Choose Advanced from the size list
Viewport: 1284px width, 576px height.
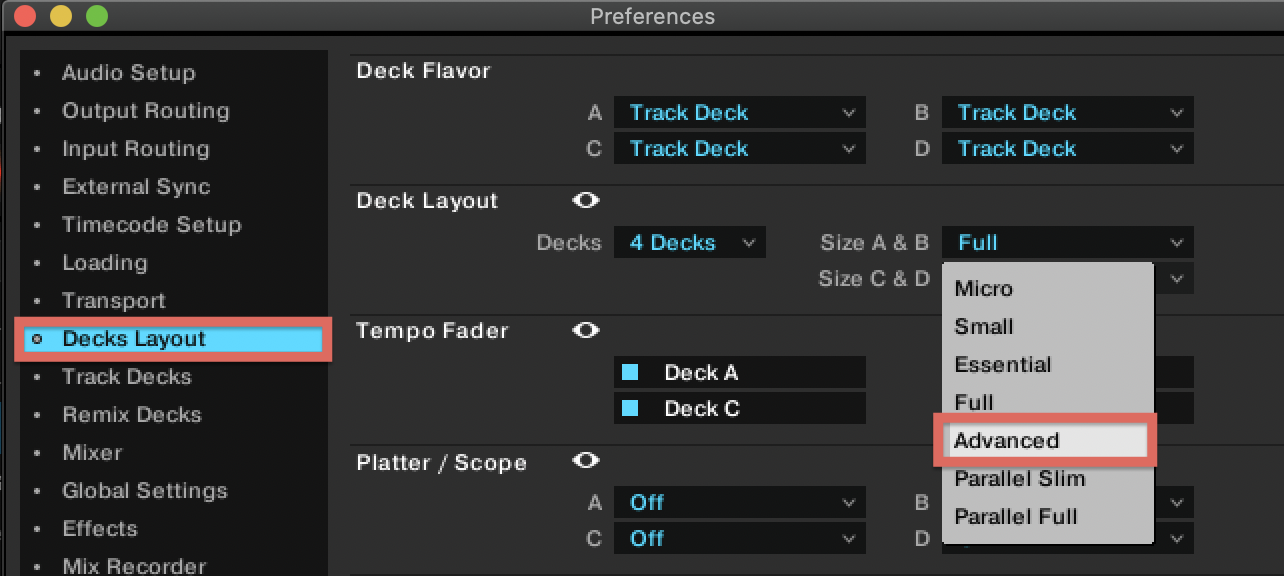pyautogui.click(x=1046, y=441)
